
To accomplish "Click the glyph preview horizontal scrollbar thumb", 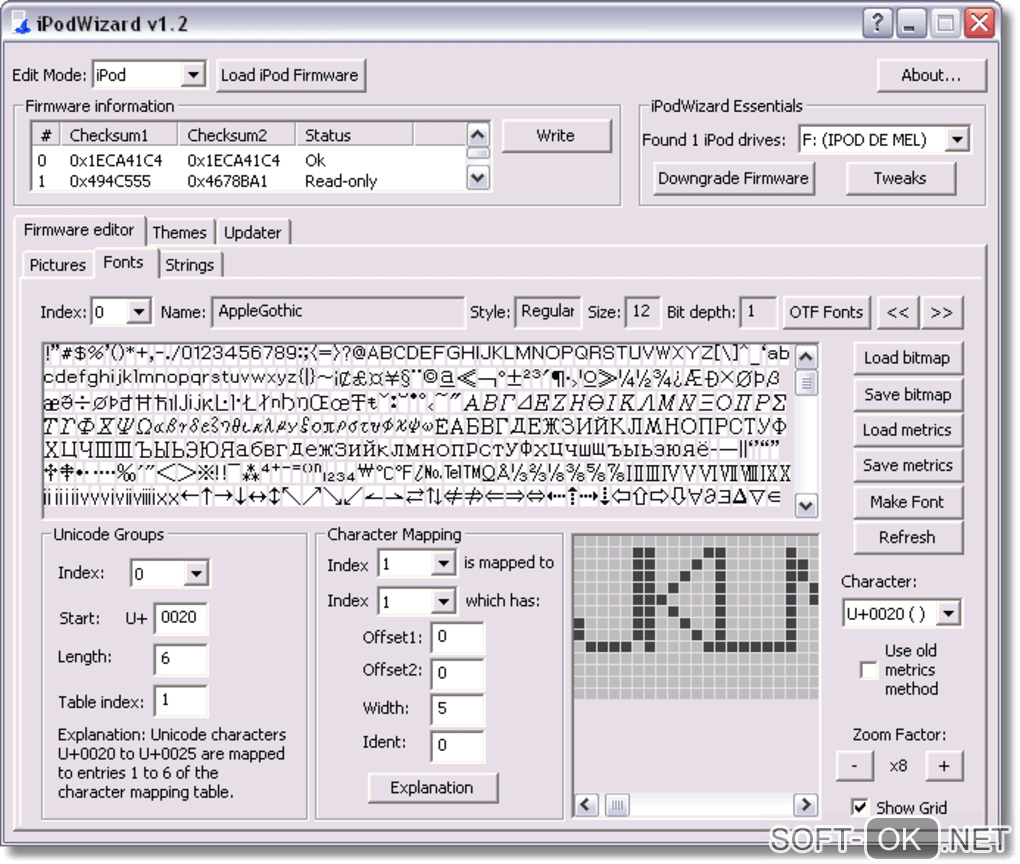I will tap(617, 805).
